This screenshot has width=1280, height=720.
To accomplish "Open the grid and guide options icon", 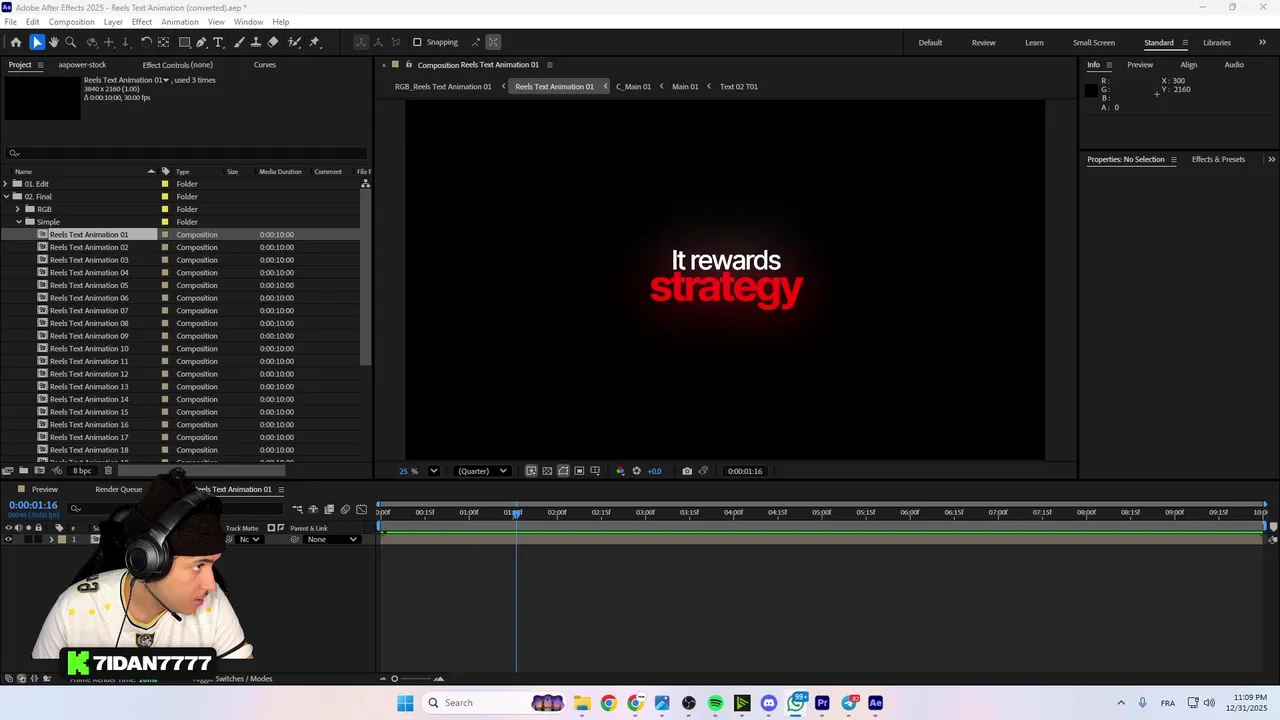I will [595, 471].
